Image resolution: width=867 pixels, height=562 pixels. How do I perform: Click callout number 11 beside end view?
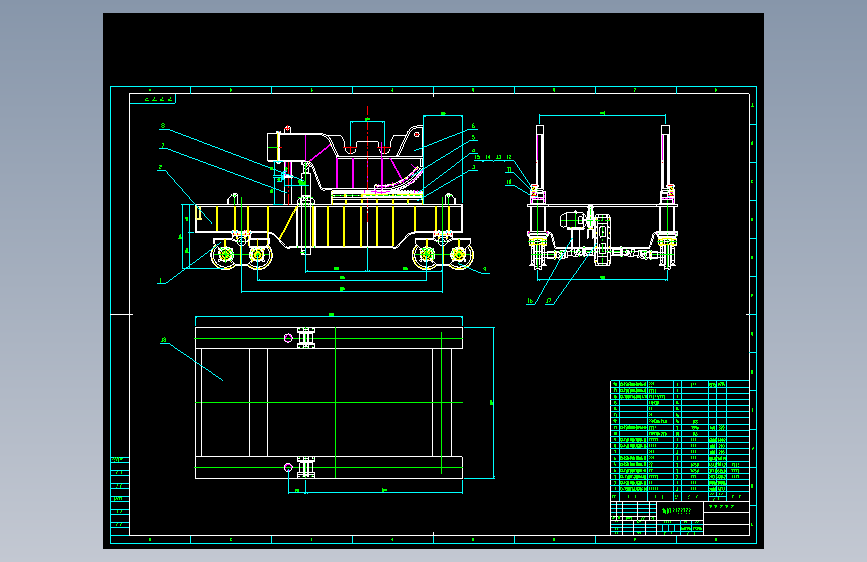click(509, 170)
